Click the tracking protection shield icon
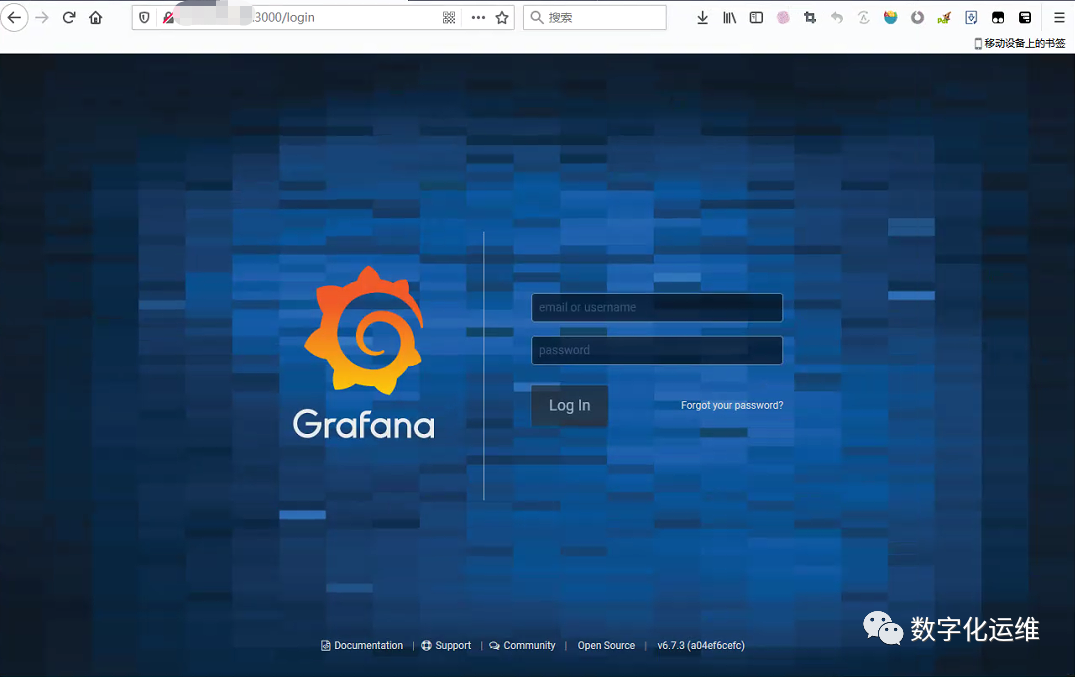 coord(144,18)
